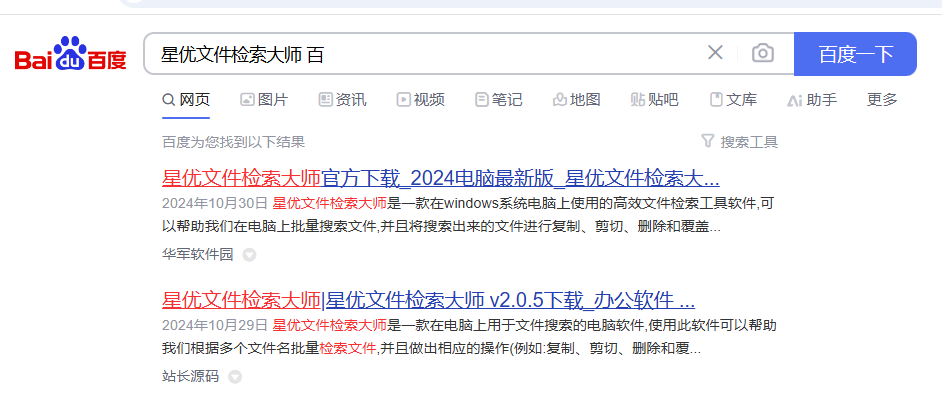Screen dimensions: 942x409
Task: Click the 2024年10月29日 result snippet
Action: [469, 337]
